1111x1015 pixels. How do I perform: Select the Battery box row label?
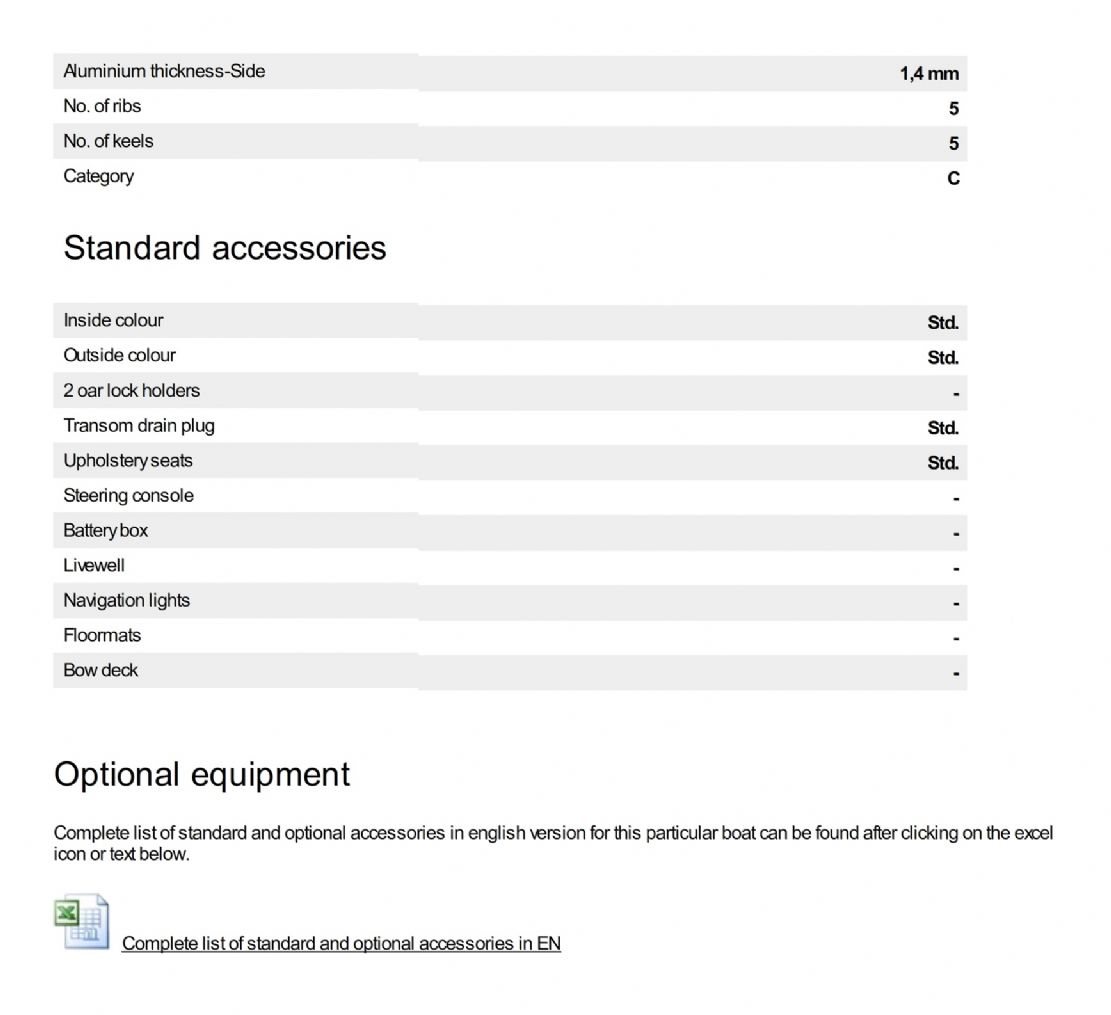[x=105, y=530]
